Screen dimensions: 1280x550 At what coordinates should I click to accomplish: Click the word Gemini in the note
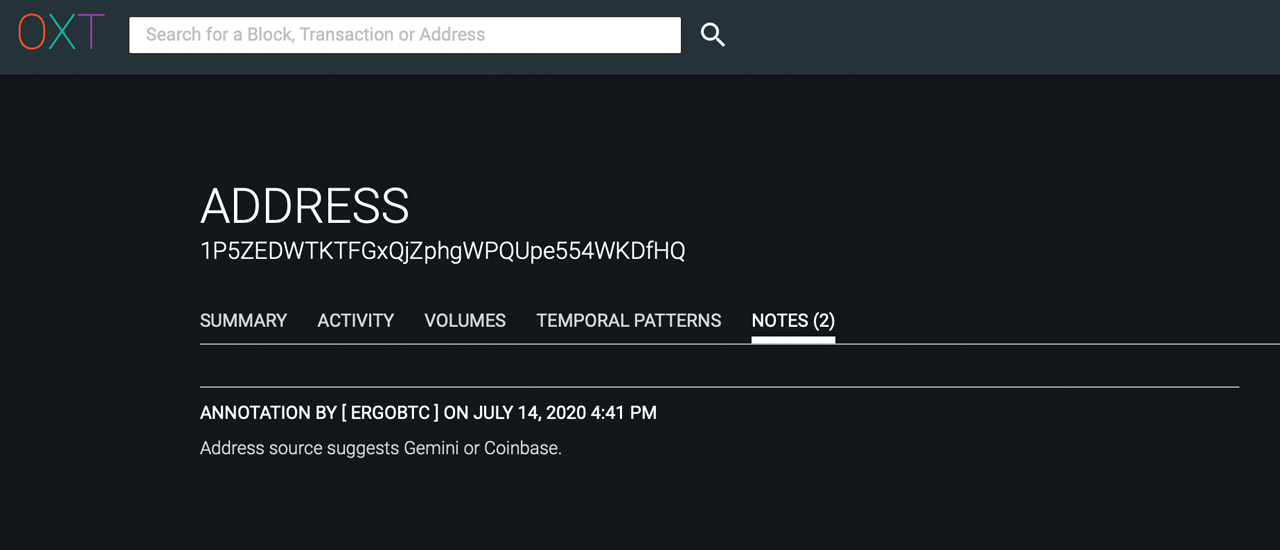click(x=431, y=448)
